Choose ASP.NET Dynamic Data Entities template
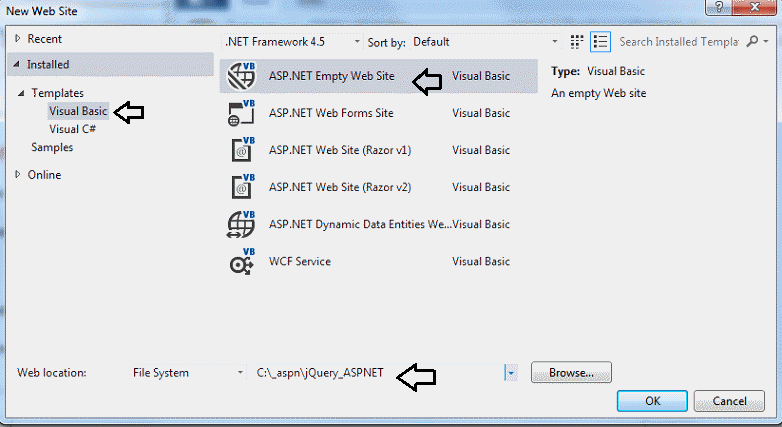Screen dimensions: 782x427 point(379,224)
